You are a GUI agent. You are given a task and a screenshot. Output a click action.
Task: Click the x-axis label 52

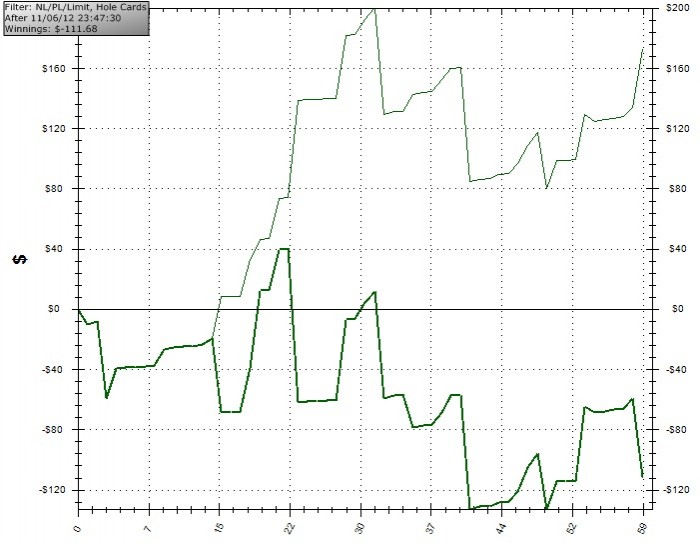point(573,527)
